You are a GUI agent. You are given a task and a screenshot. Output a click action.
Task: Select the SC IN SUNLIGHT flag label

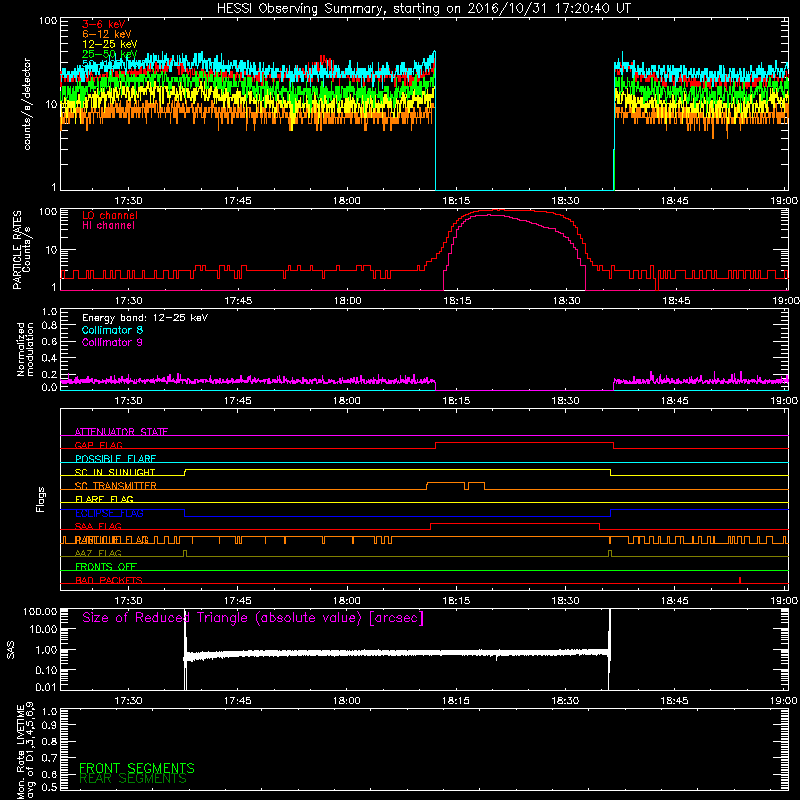(115, 472)
